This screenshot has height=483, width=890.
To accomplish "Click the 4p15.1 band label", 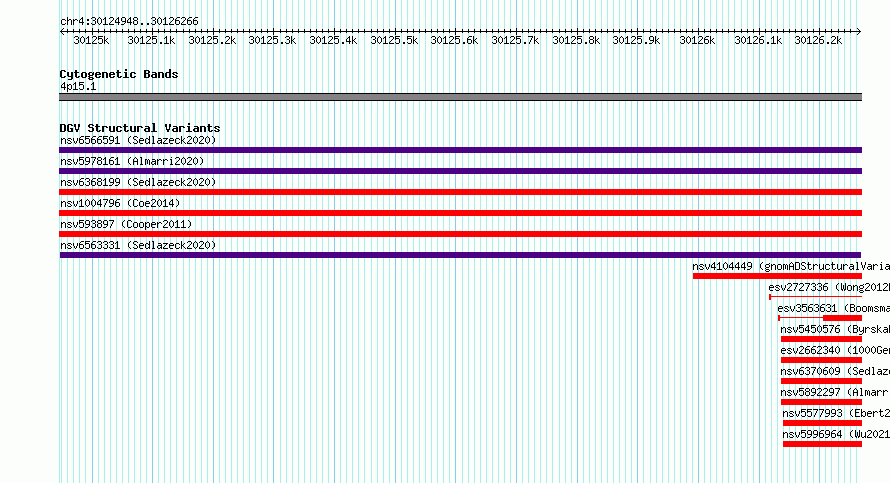I will pyautogui.click(x=78, y=86).
